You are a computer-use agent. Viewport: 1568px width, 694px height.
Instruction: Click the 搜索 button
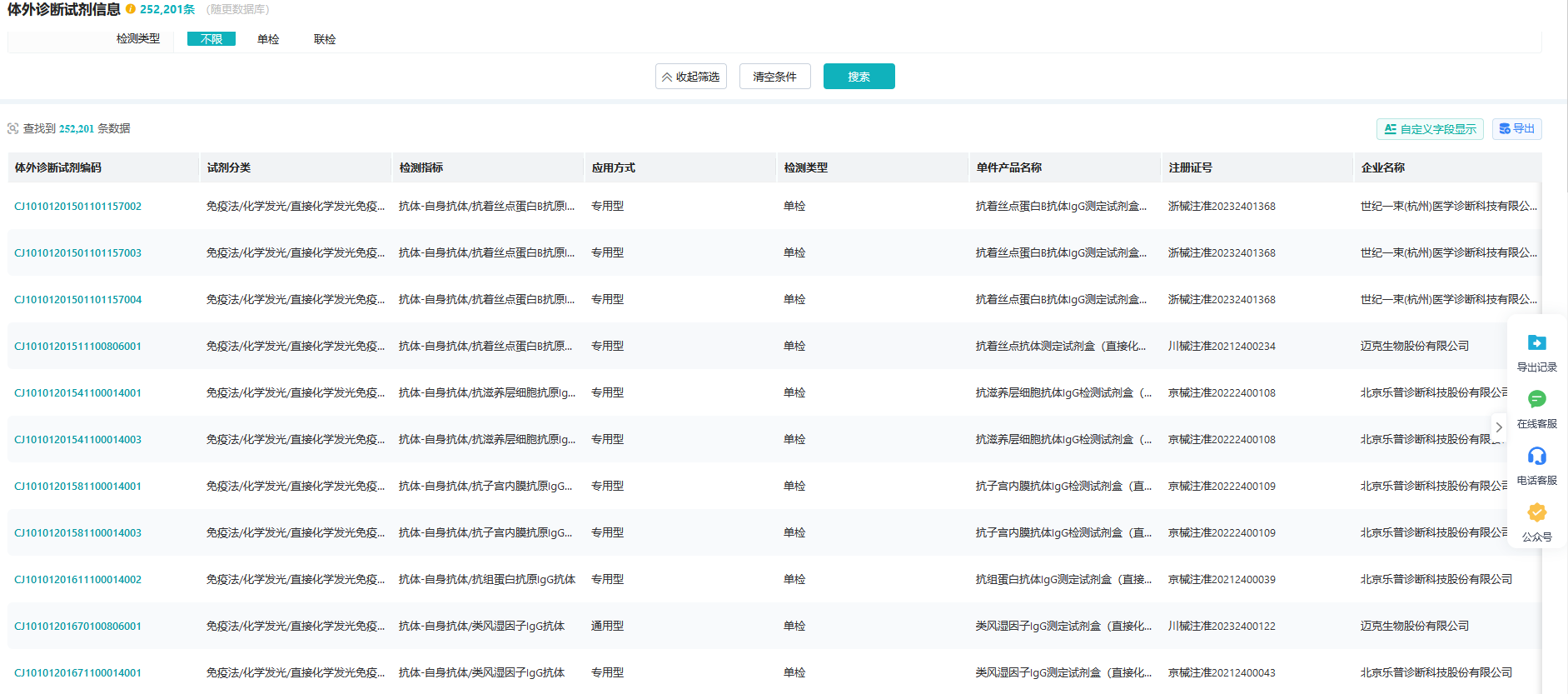pyautogui.click(x=859, y=77)
